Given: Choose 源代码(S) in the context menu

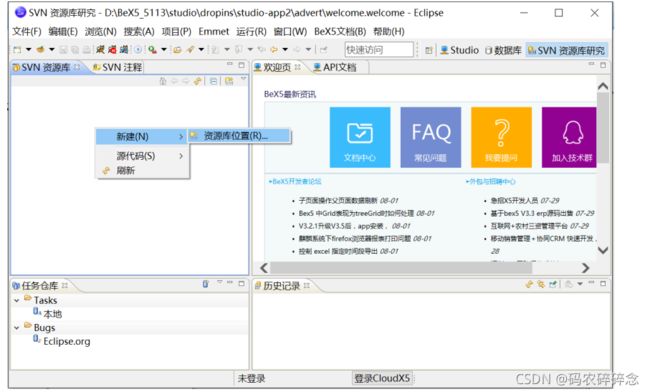Looking at the screenshot, I should click(x=142, y=156).
